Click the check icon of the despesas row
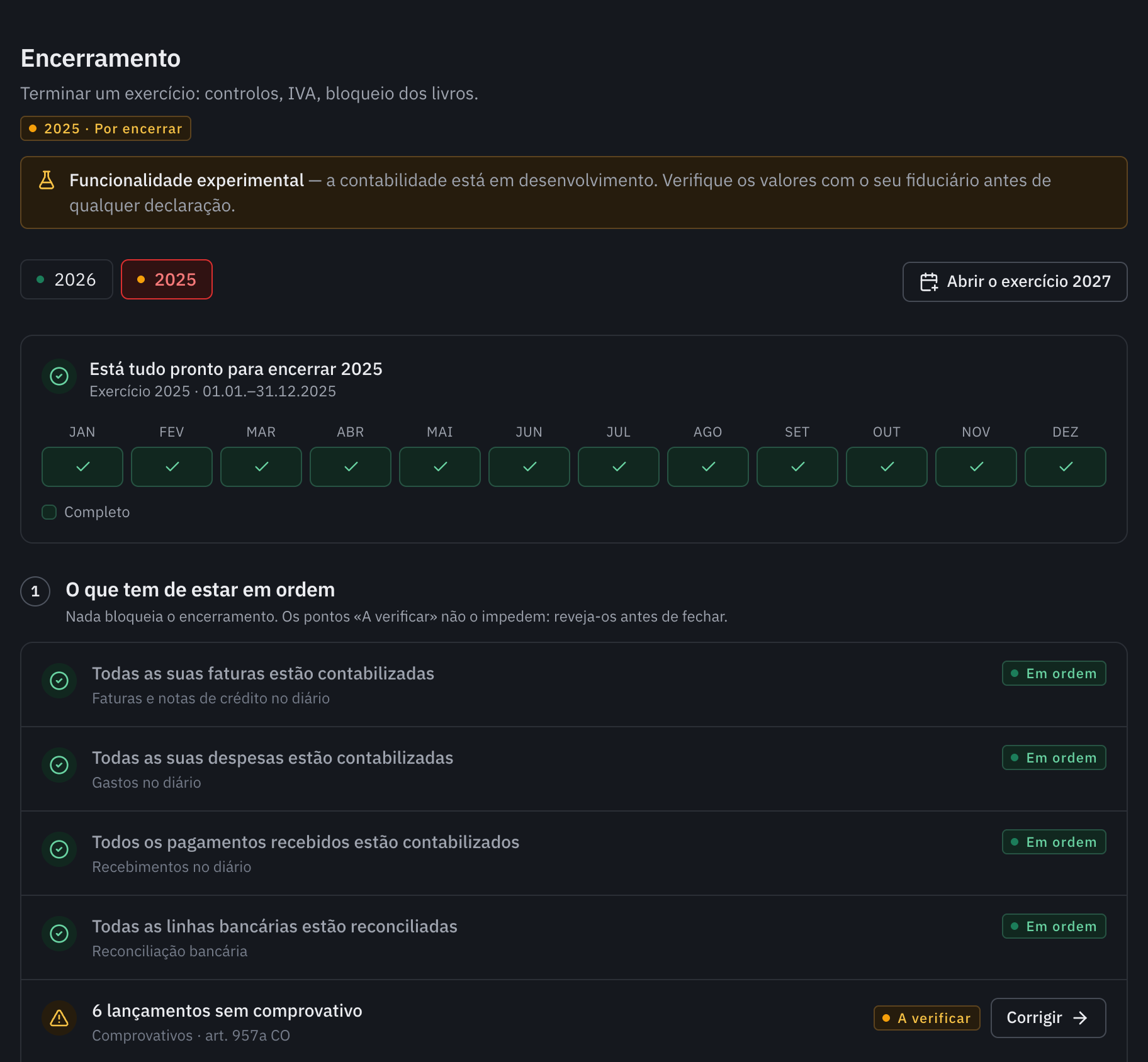This screenshot has width=1148, height=1062. point(59,765)
